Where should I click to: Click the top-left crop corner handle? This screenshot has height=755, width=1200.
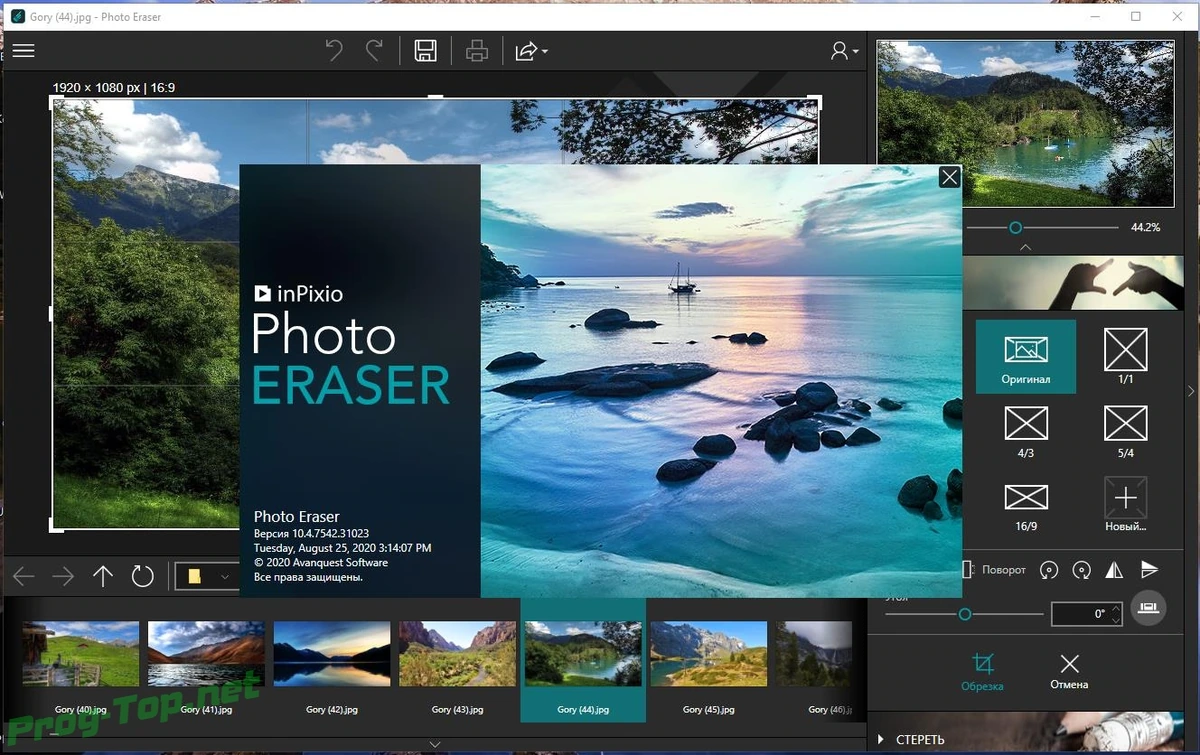click(56, 102)
